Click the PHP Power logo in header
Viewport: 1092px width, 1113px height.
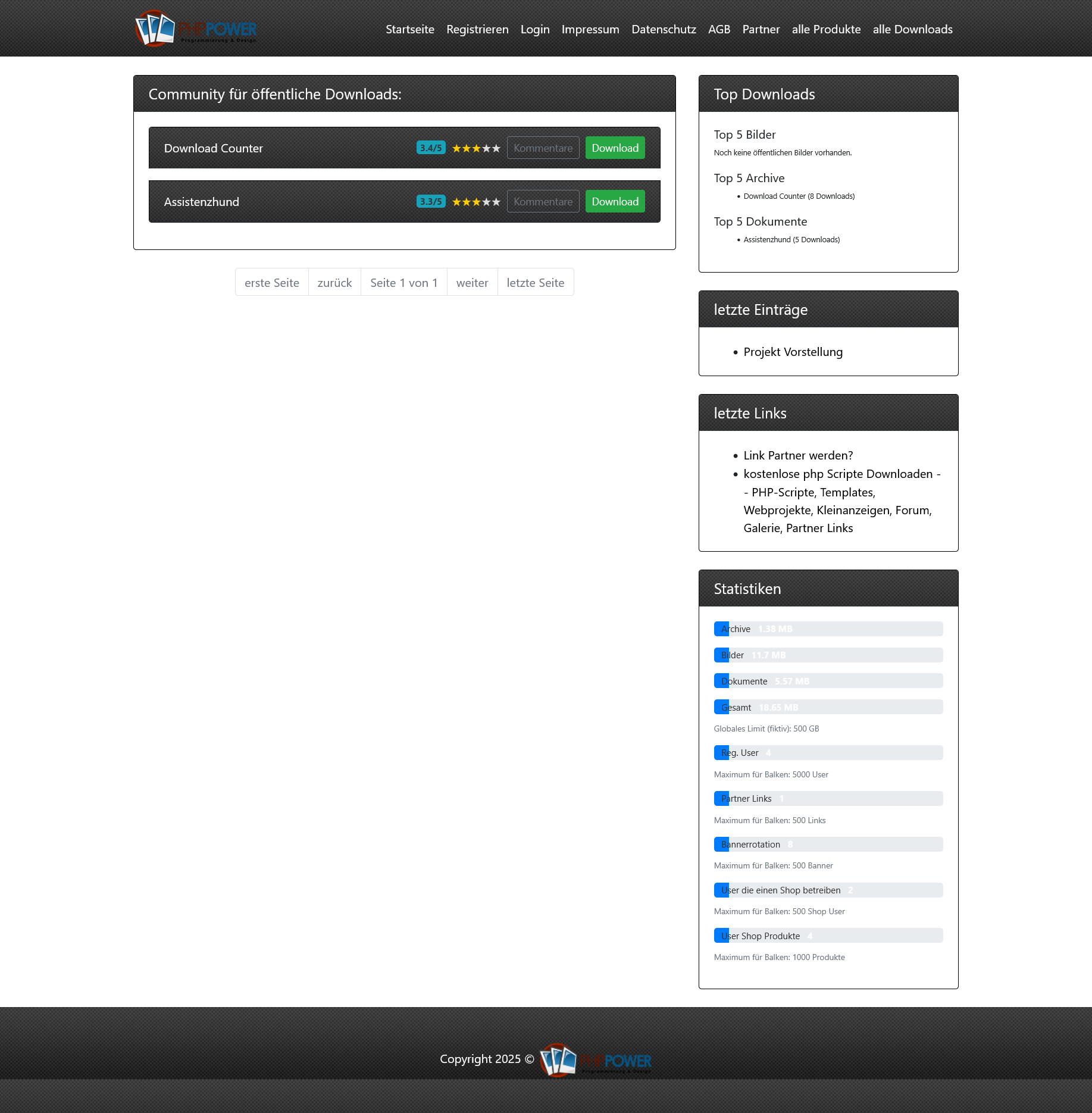196,29
